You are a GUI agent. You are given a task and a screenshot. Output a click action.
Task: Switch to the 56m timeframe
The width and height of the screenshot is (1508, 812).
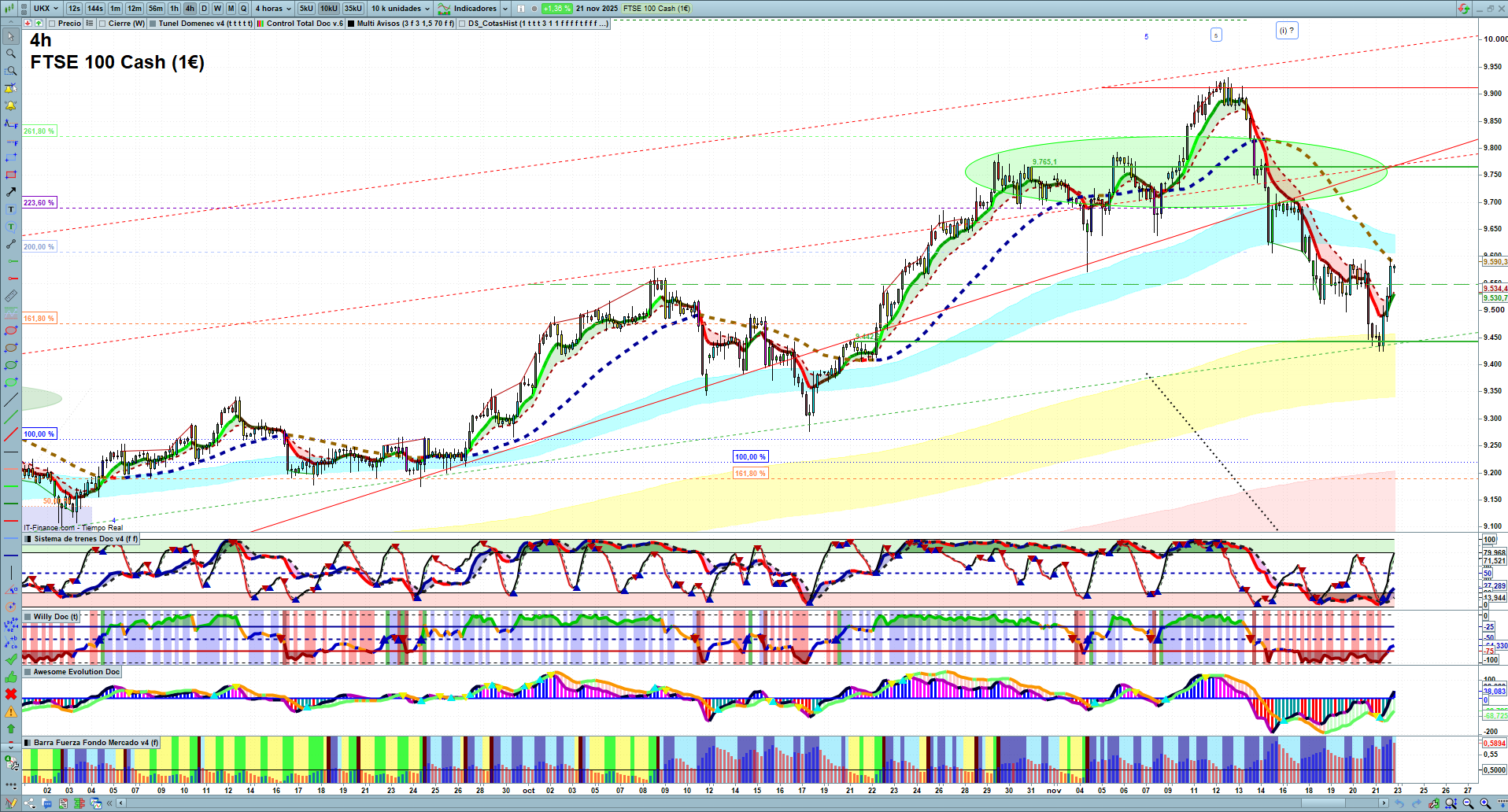pos(156,9)
